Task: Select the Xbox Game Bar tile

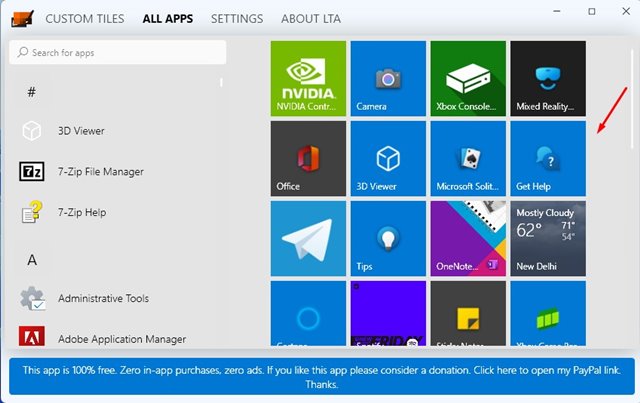Action: click(x=548, y=314)
